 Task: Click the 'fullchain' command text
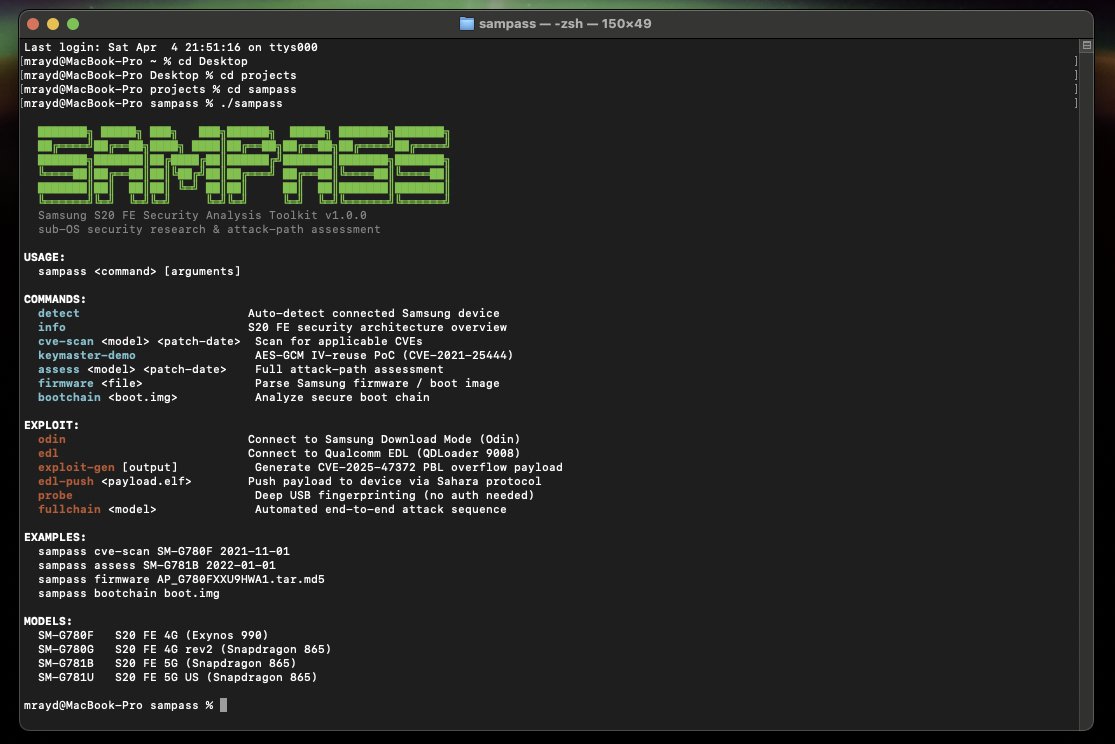69,509
